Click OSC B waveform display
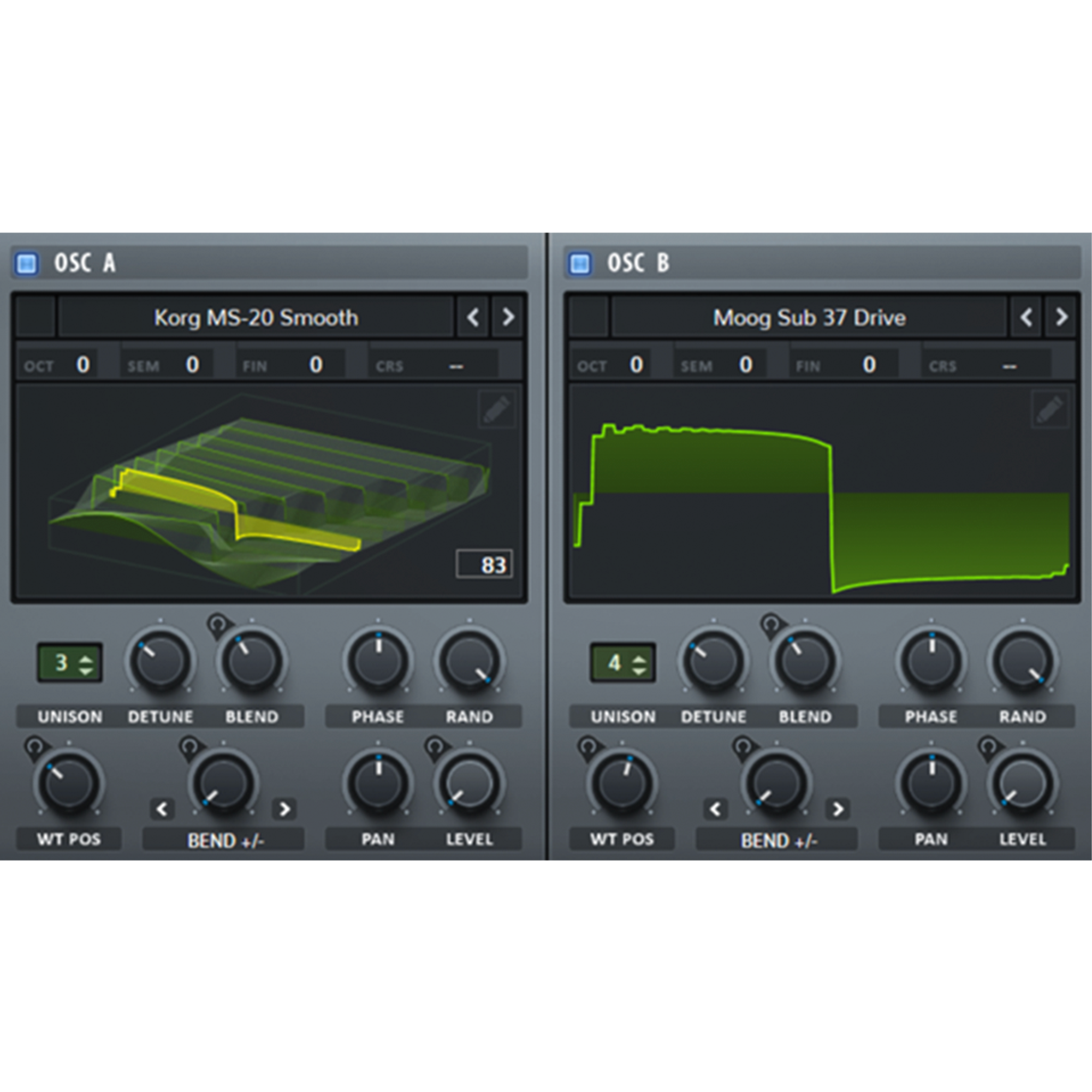The width and height of the screenshot is (1092, 1092). tap(822, 491)
